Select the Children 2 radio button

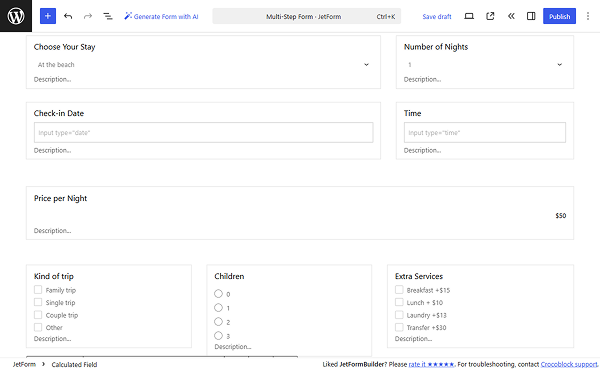point(218,321)
